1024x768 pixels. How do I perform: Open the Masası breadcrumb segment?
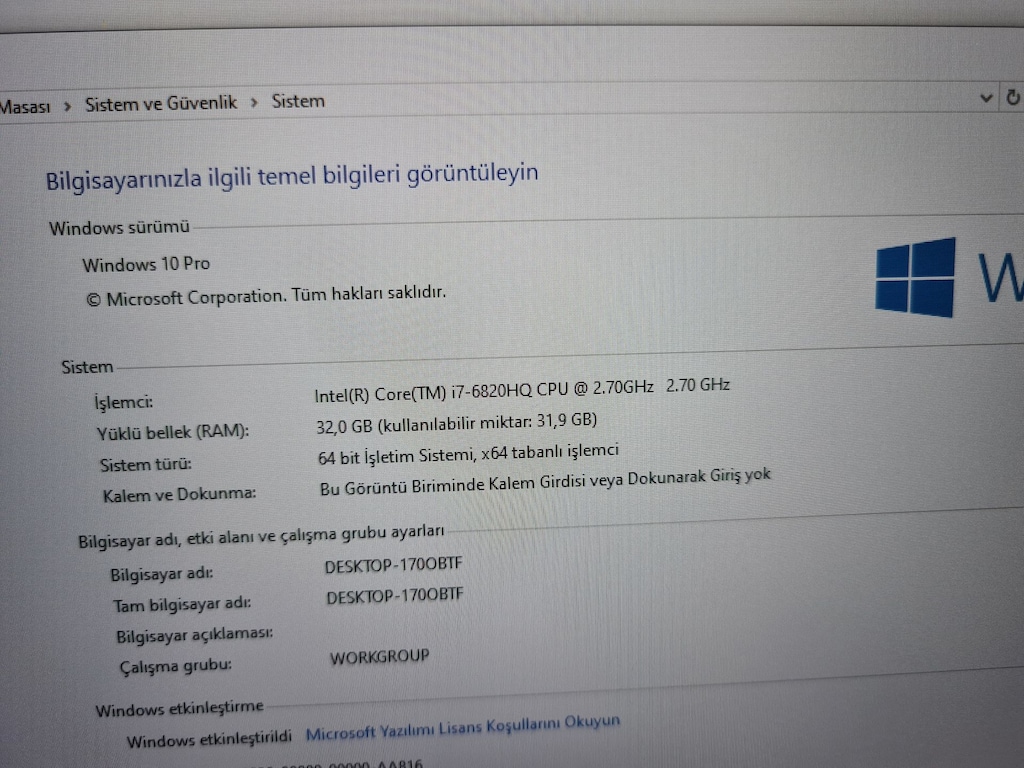coord(25,106)
